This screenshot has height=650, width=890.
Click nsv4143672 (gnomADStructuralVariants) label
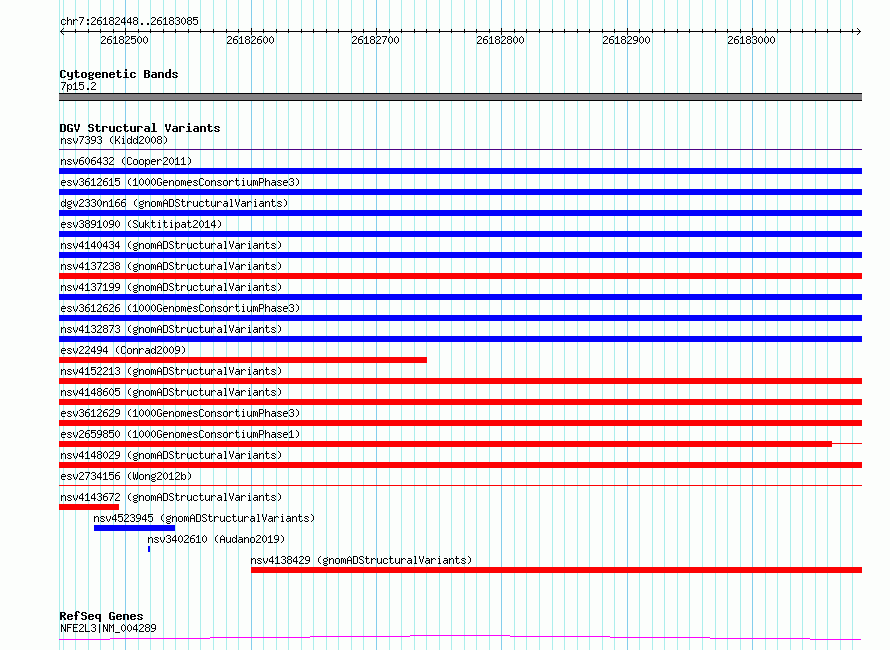tap(171, 497)
